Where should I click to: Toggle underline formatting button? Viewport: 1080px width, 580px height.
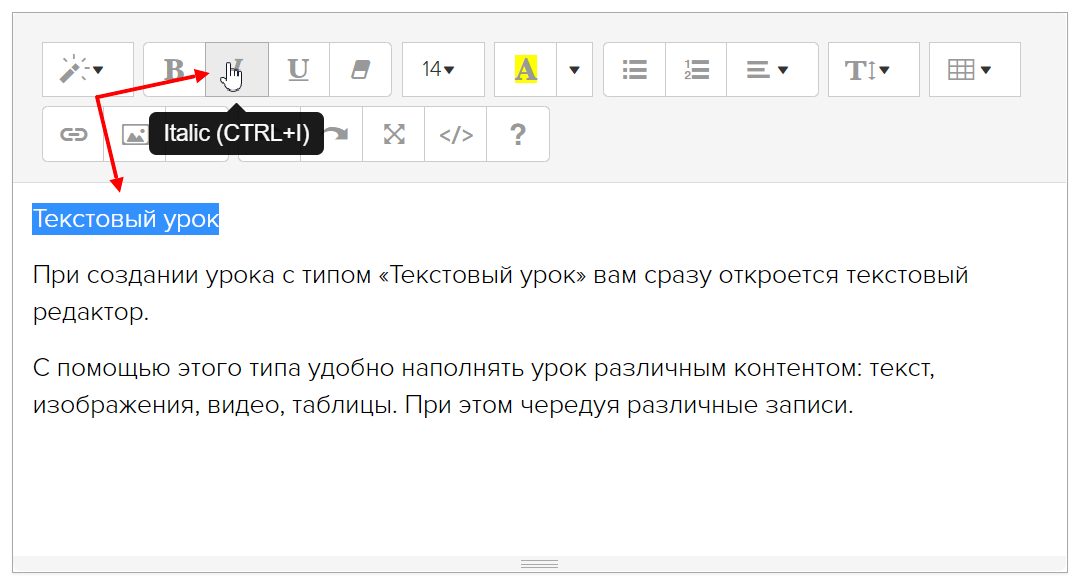298,70
